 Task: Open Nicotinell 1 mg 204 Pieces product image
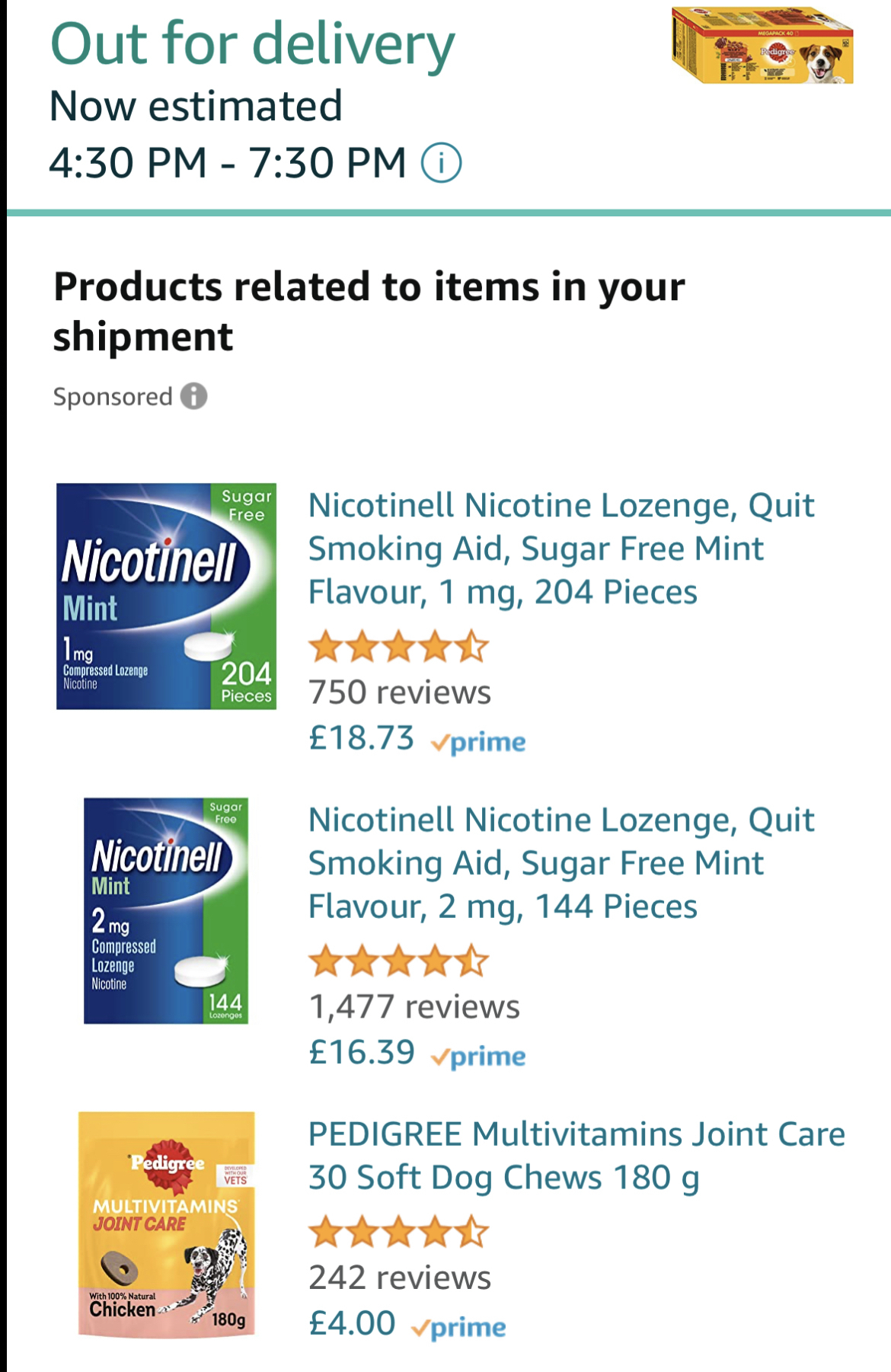[166, 596]
